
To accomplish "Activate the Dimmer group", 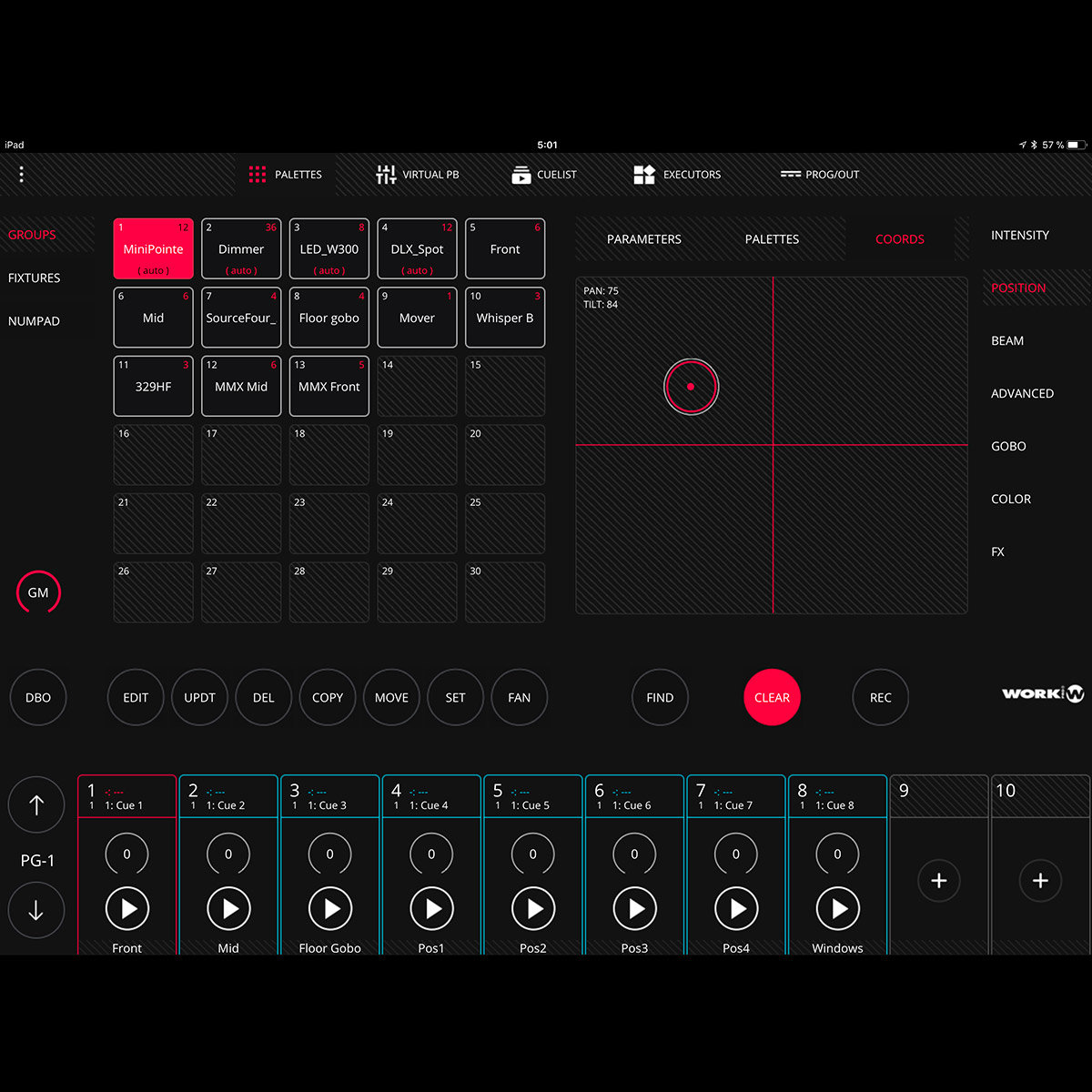I will tap(240, 248).
